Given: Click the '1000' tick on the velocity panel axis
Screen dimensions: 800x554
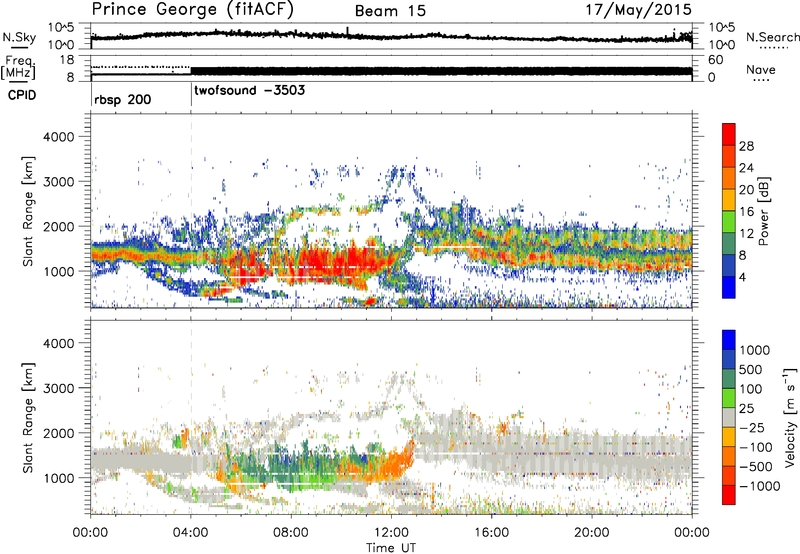Looking at the screenshot, I should click(x=58, y=478).
